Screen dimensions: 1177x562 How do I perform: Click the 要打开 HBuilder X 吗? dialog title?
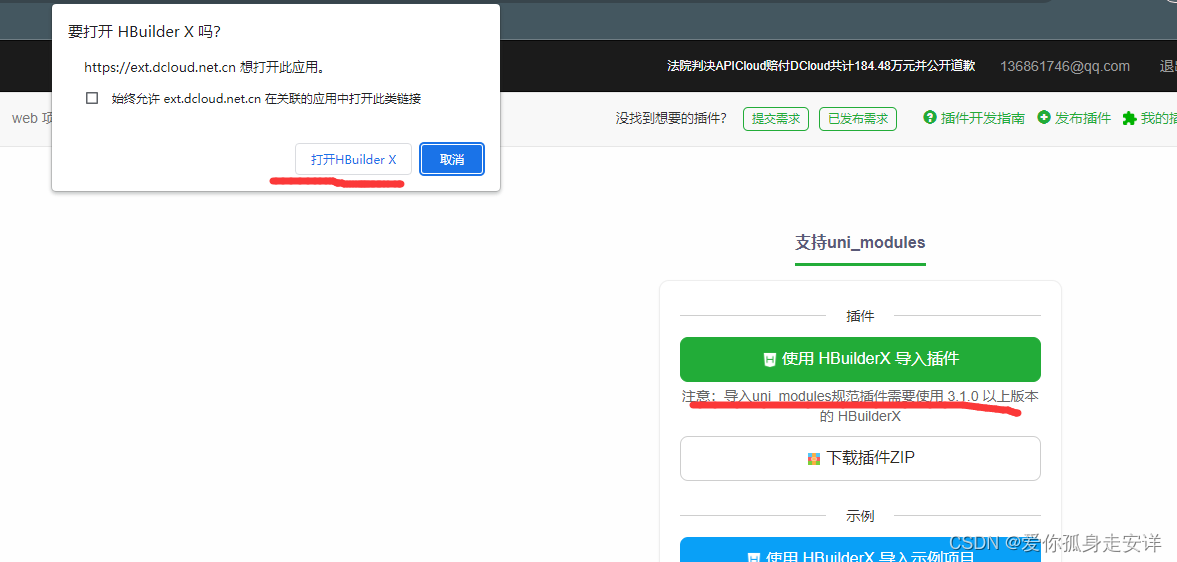[x=144, y=32]
